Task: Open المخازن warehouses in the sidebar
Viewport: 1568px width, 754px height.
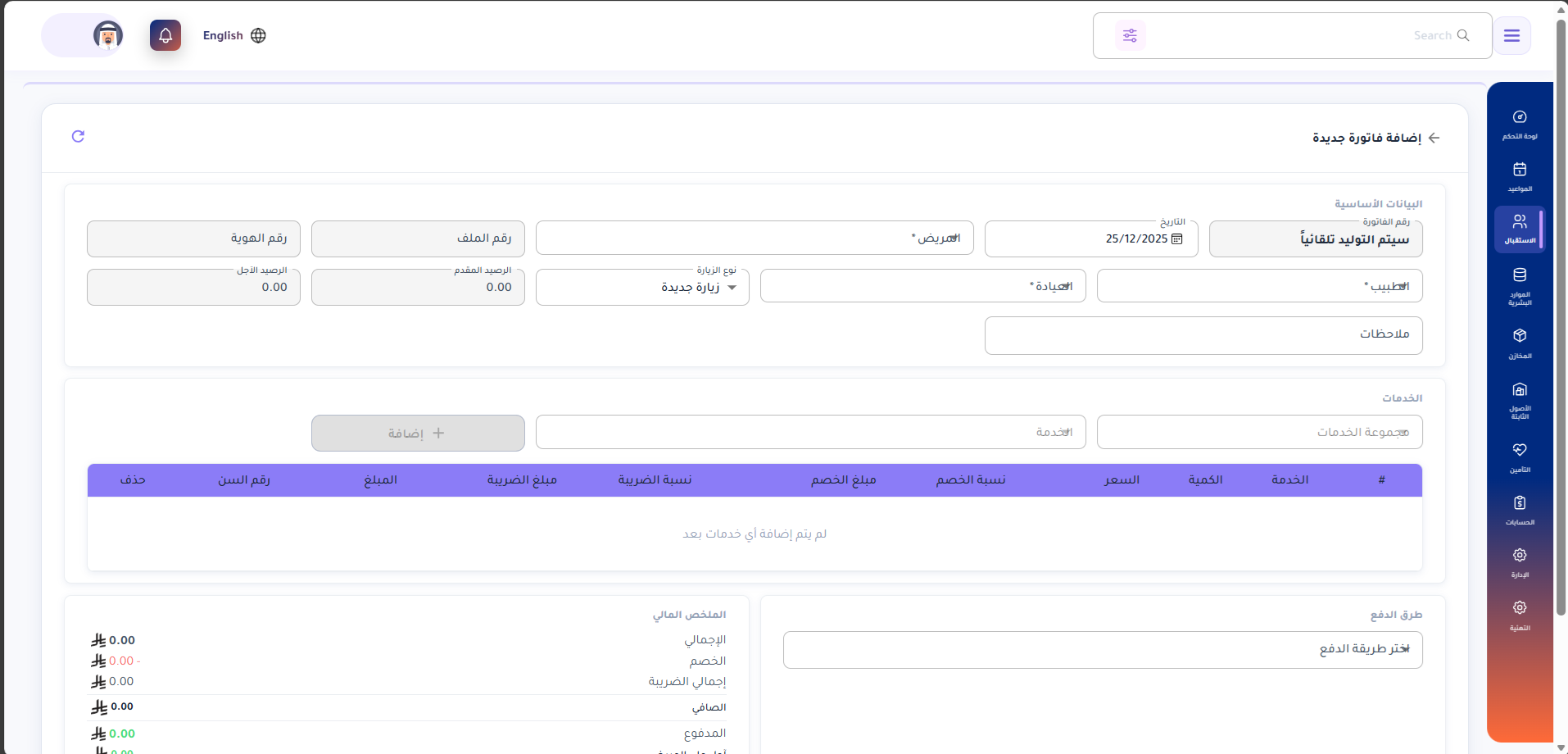Action: tap(1520, 343)
